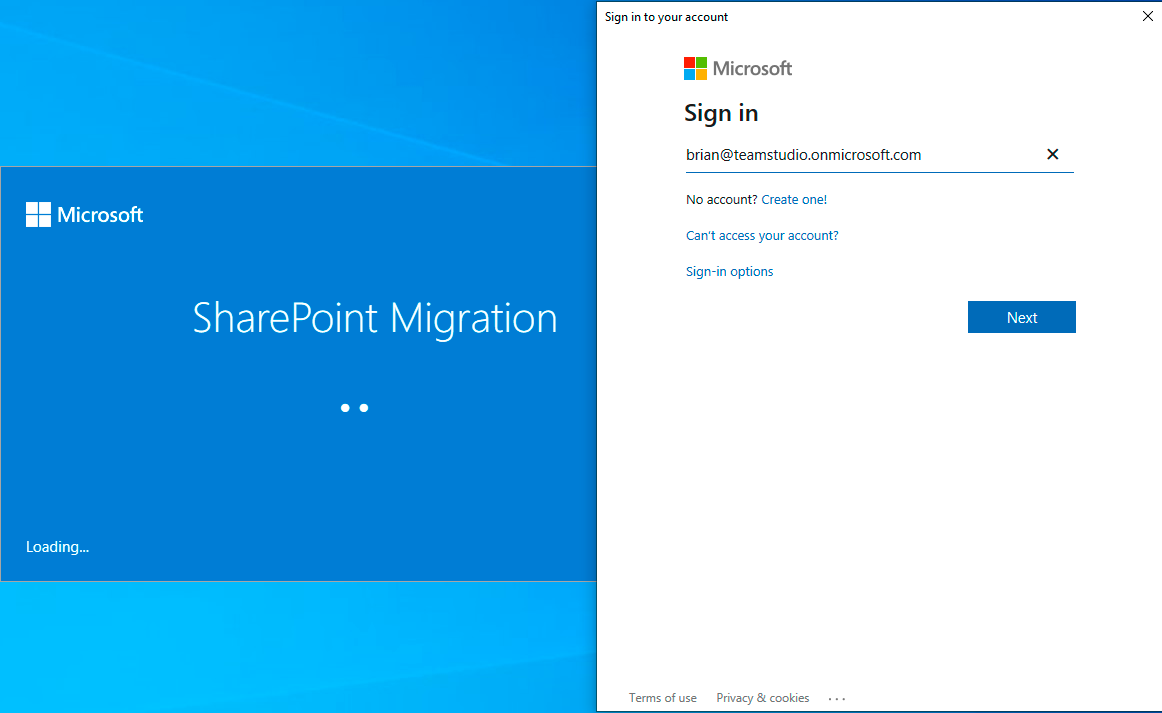The width and height of the screenshot is (1162, 713).
Task: Open the footer ellipsis more options
Action: pos(837,699)
